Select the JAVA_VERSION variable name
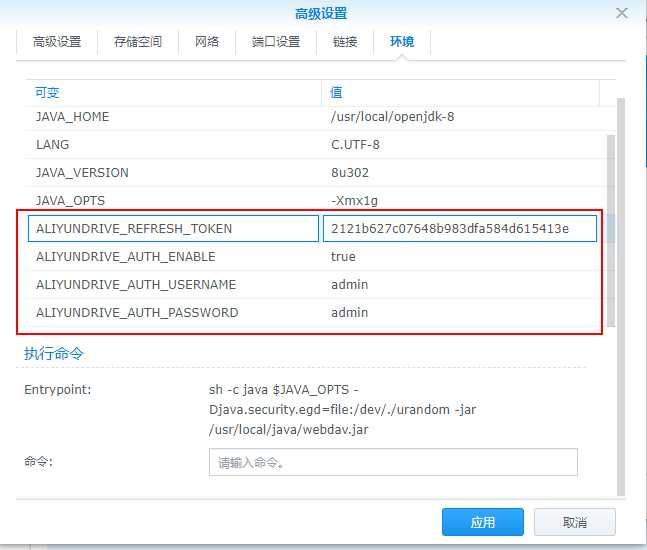Image resolution: width=647 pixels, height=550 pixels. tap(82, 173)
